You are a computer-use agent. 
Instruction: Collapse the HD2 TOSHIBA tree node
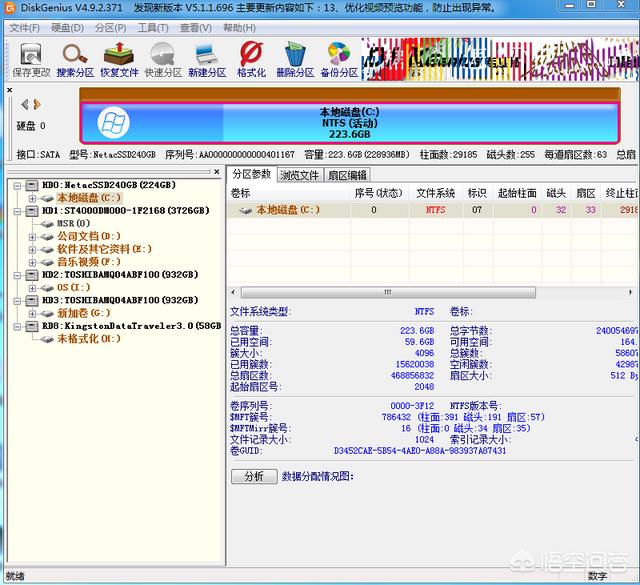[x=17, y=275]
